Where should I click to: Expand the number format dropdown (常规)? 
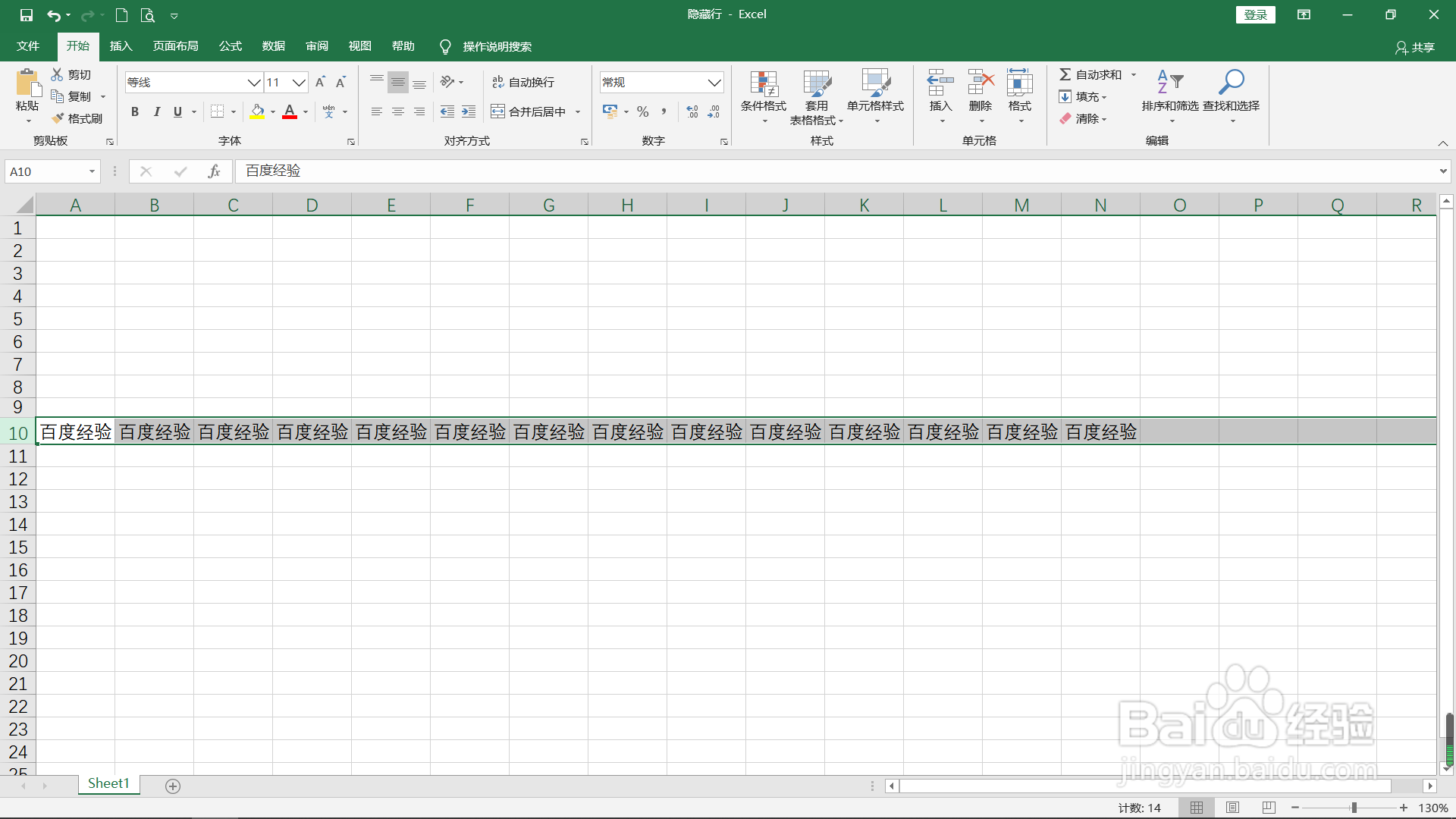click(x=714, y=82)
